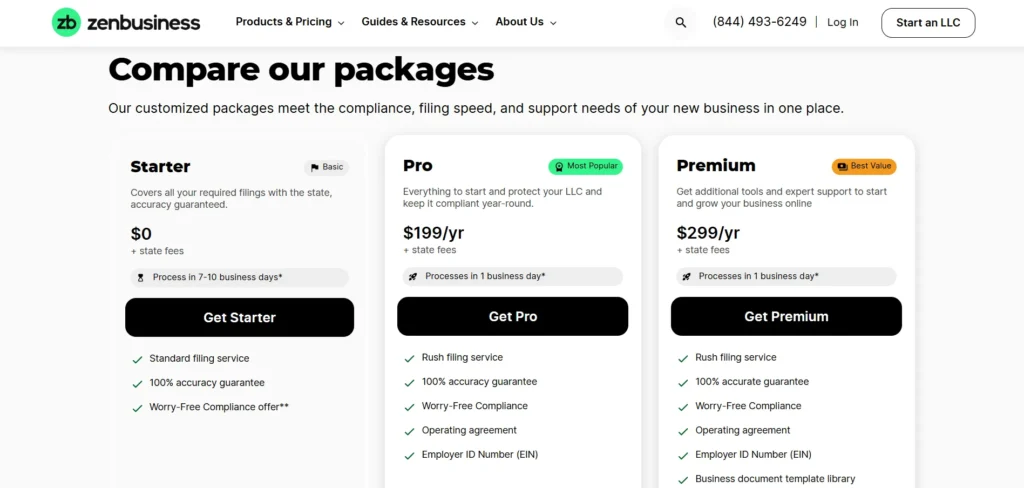
Task: Click the flag icon on Basic badge
Action: 315,168
